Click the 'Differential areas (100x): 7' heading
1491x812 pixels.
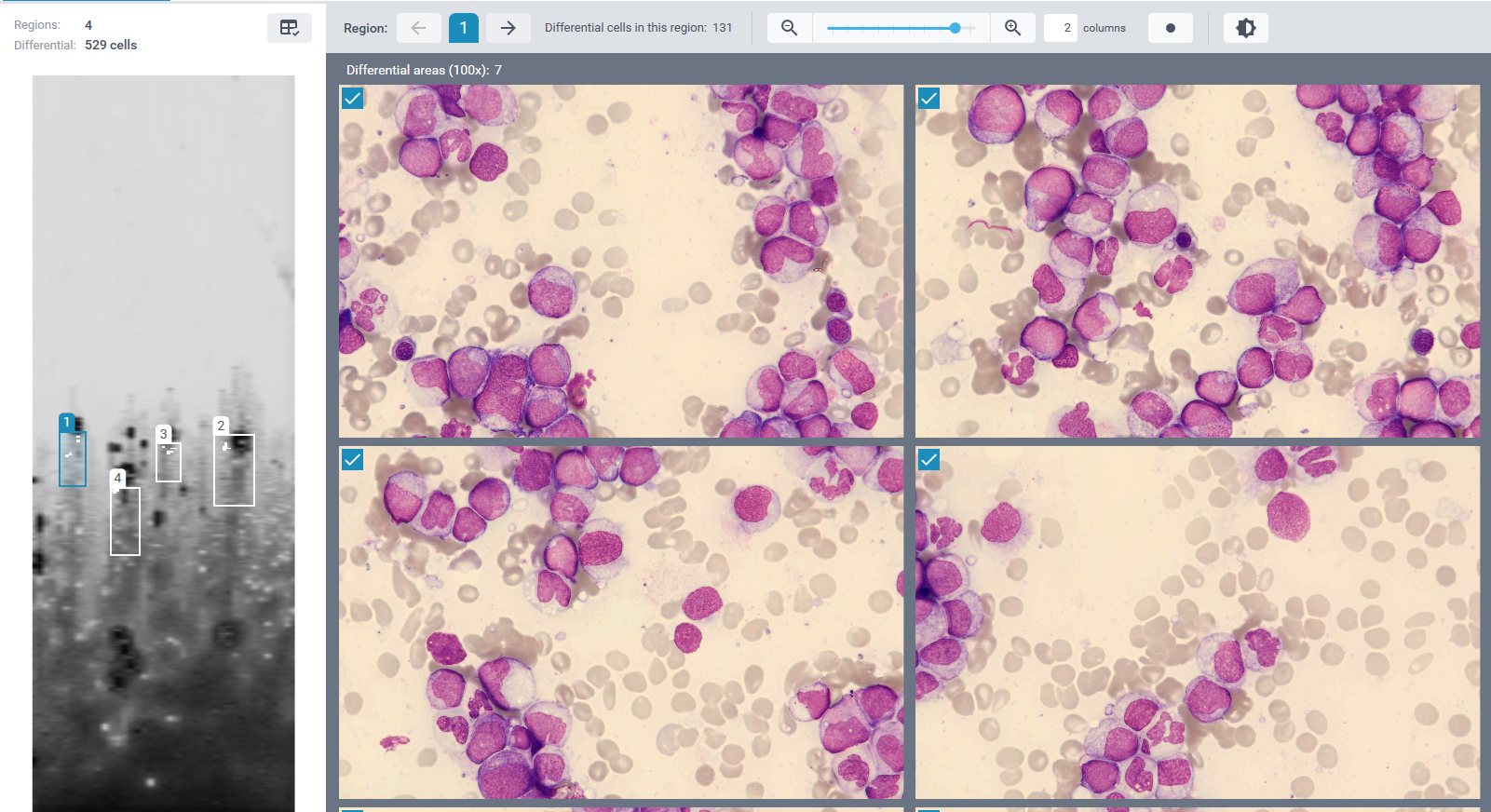(424, 70)
